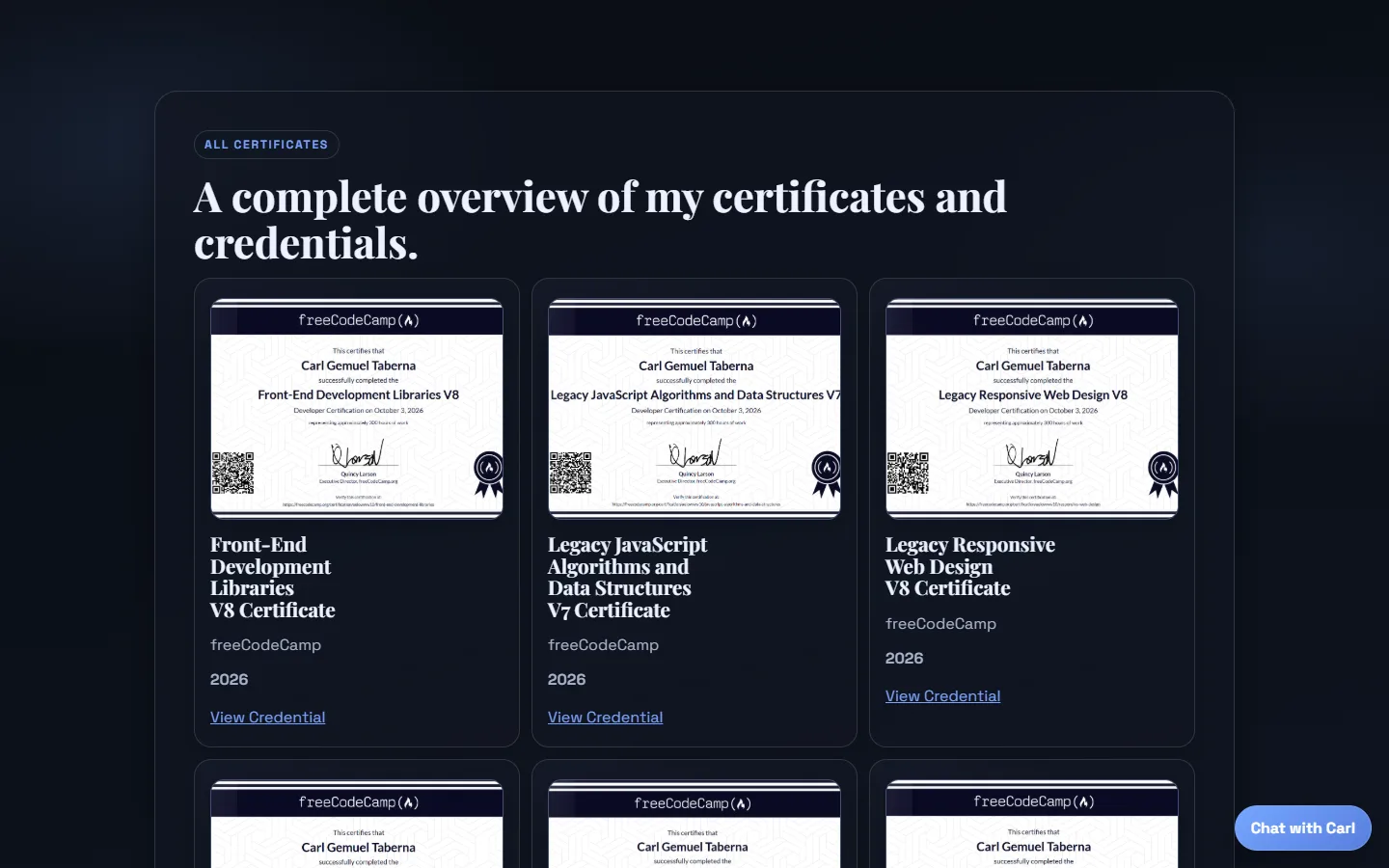1389x868 pixels.
Task: Click the ribbon seal on JavaScript Algorithms certificate
Action: 826,474
